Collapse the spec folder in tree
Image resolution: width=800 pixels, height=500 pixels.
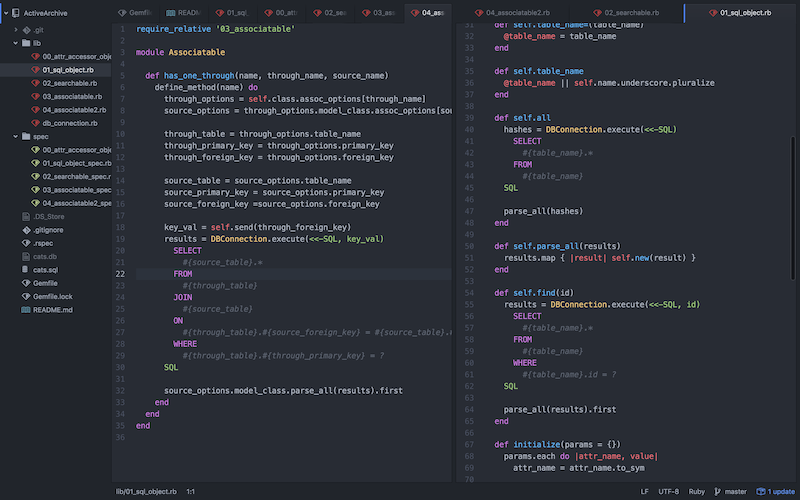coord(15,136)
